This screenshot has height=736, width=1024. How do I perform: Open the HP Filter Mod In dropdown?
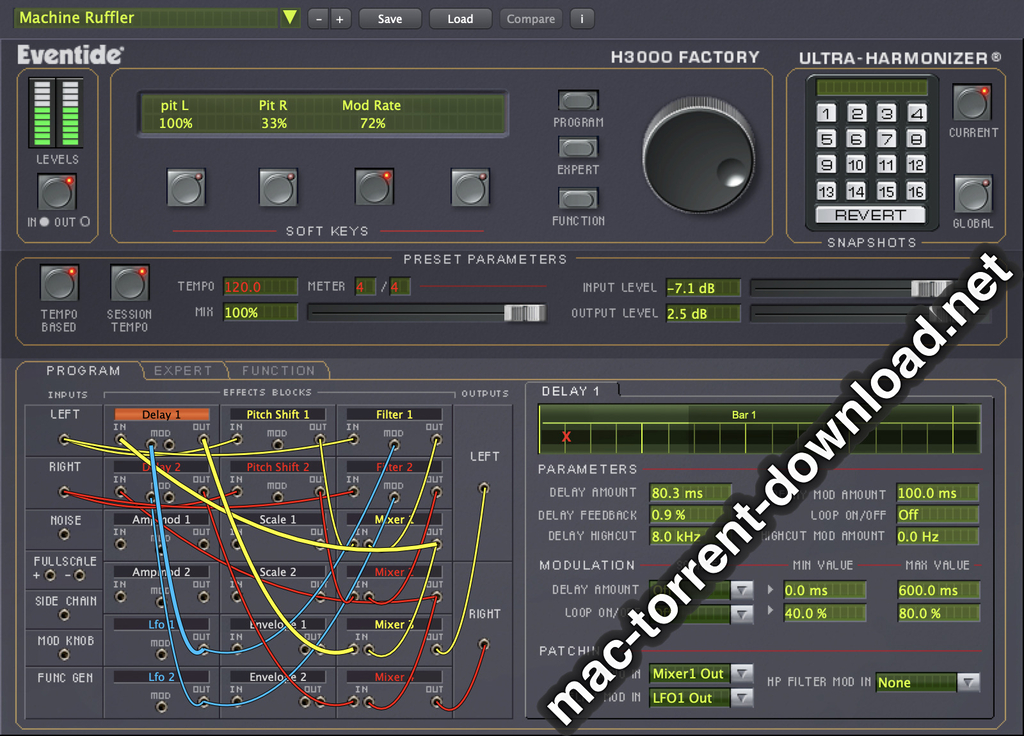click(x=968, y=682)
